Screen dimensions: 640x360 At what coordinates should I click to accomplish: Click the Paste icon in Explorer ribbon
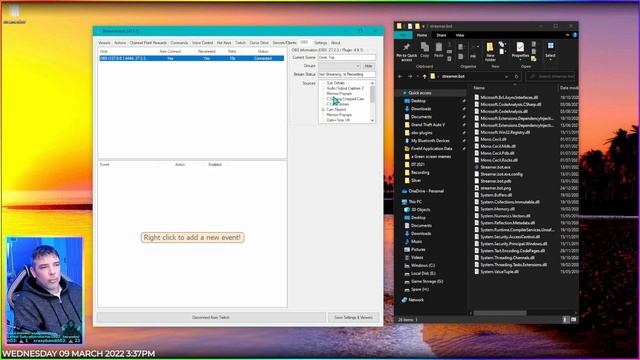[438, 50]
